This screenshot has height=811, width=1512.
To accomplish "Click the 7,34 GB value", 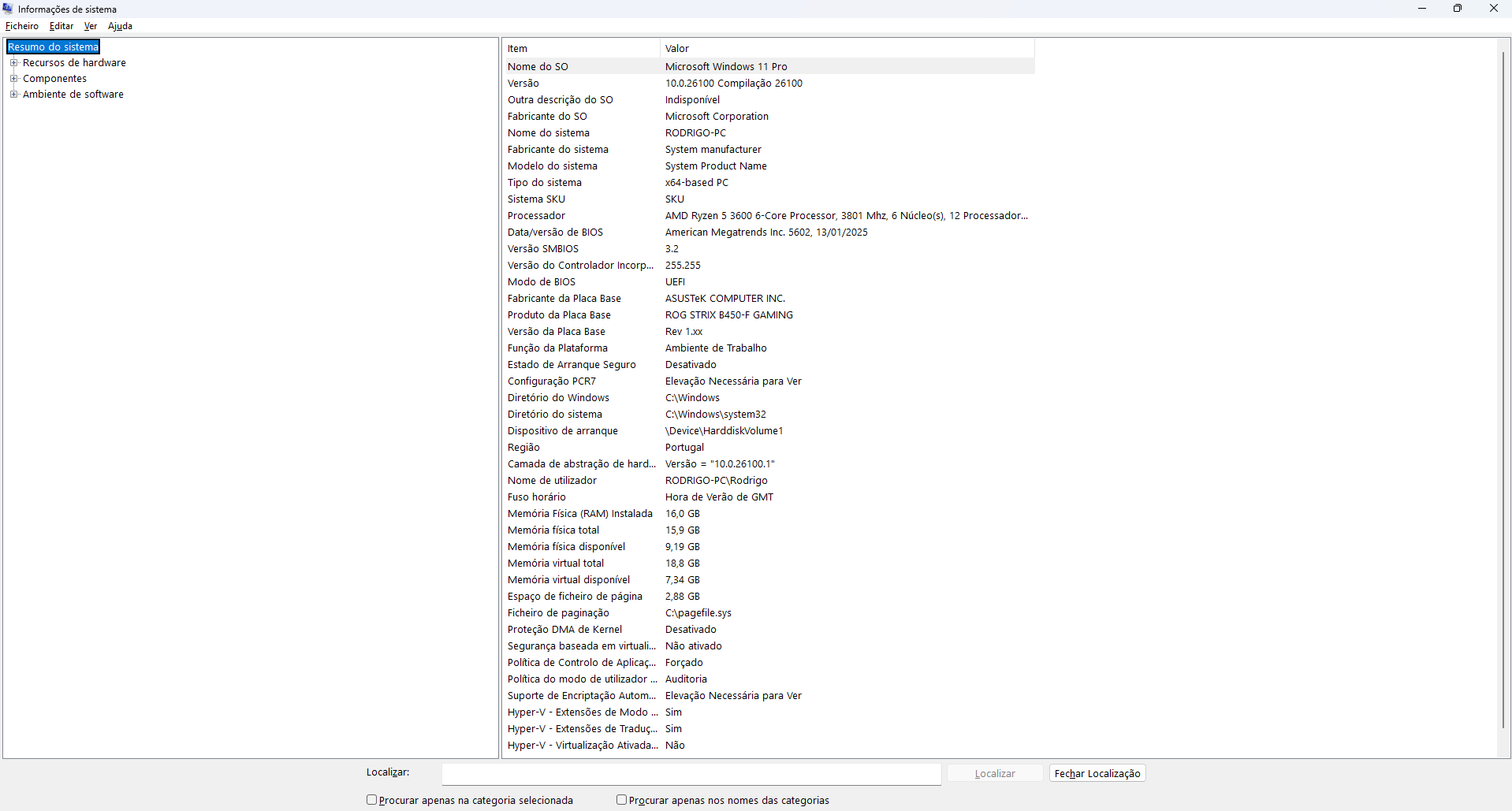I will point(683,580).
